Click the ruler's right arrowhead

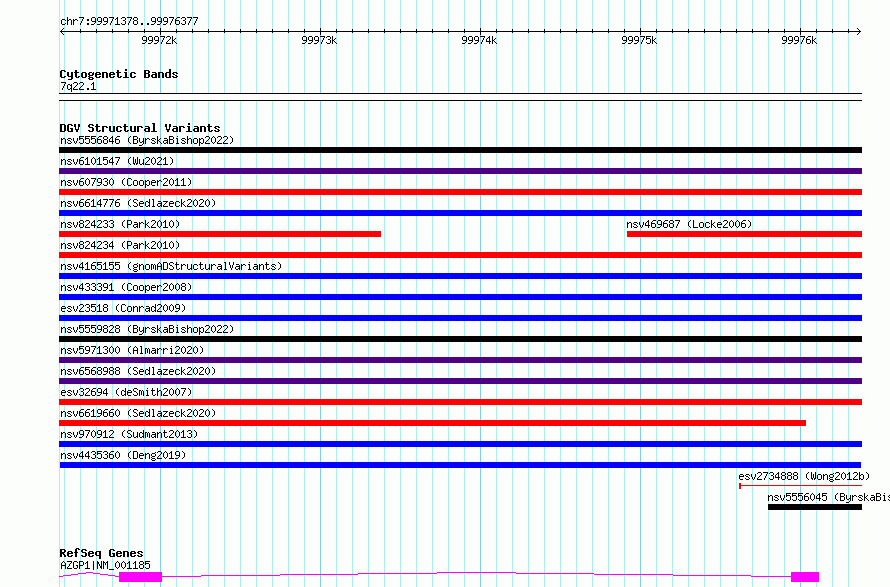coord(859,32)
